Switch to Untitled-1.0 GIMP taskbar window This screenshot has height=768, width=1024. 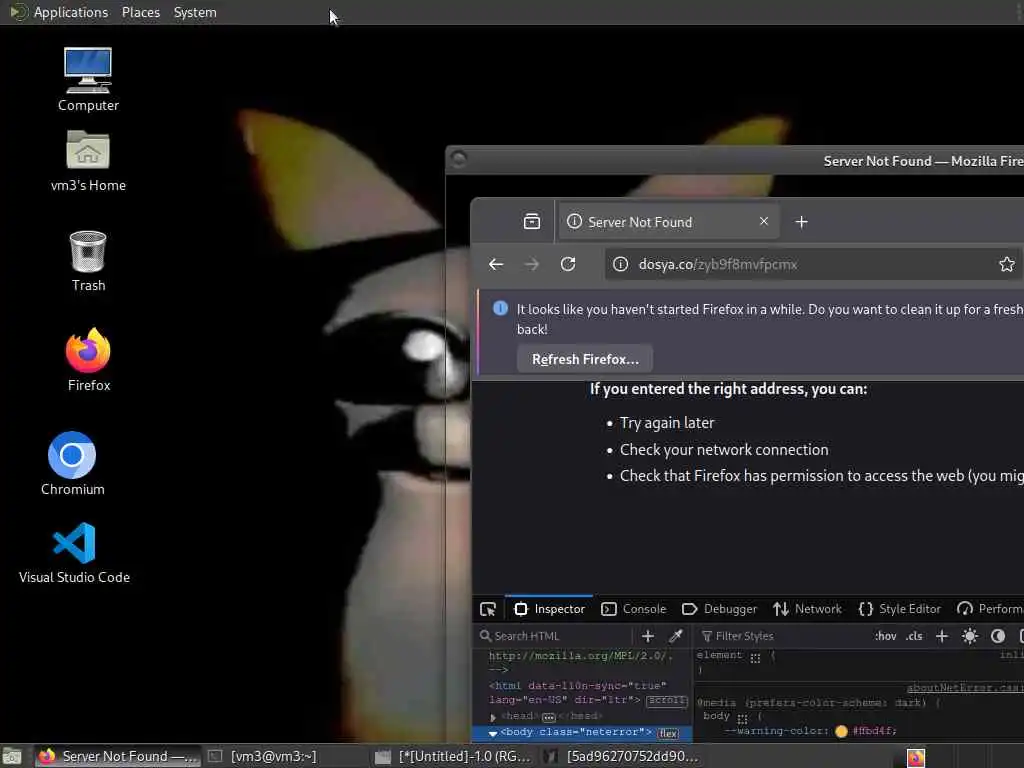(x=456, y=756)
